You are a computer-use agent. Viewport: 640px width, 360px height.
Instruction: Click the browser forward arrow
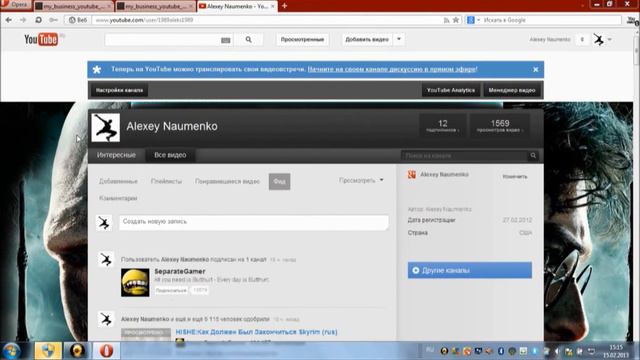pos(23,20)
